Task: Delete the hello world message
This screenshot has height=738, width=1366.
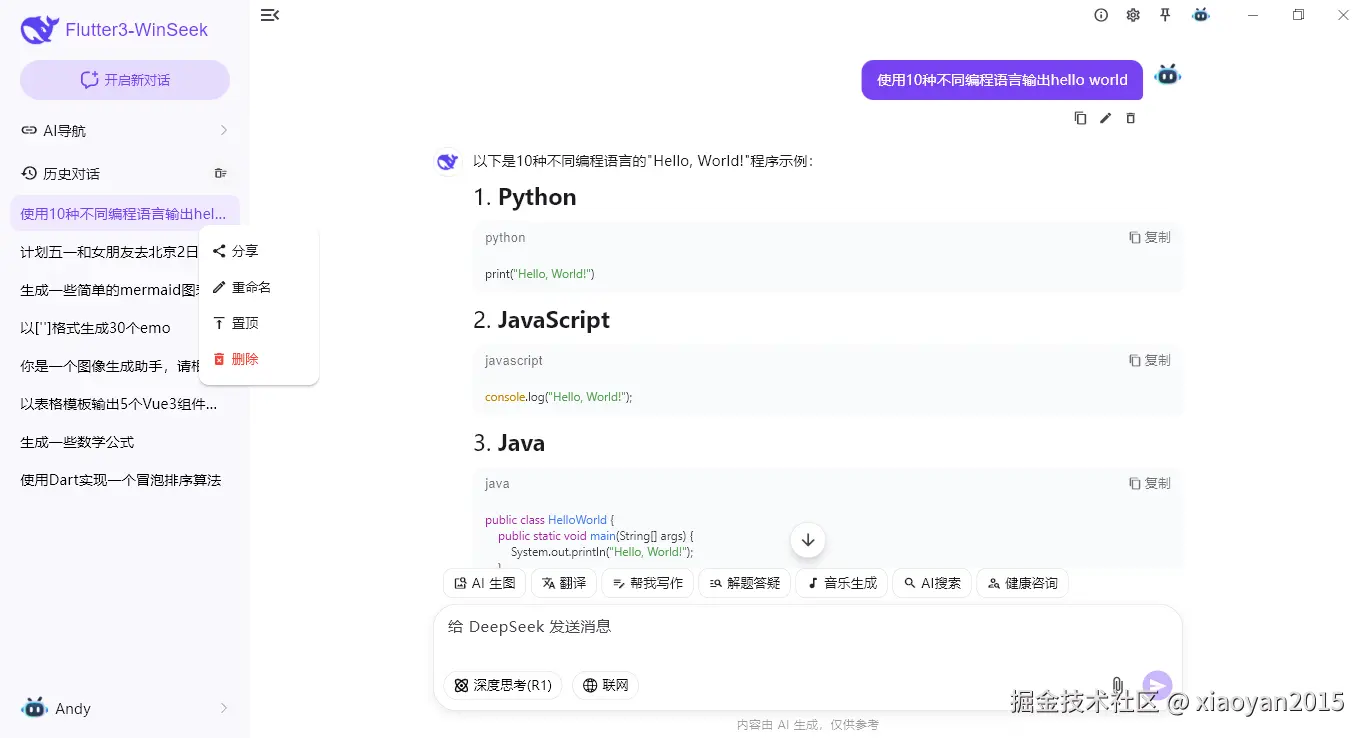Action: tap(1130, 118)
